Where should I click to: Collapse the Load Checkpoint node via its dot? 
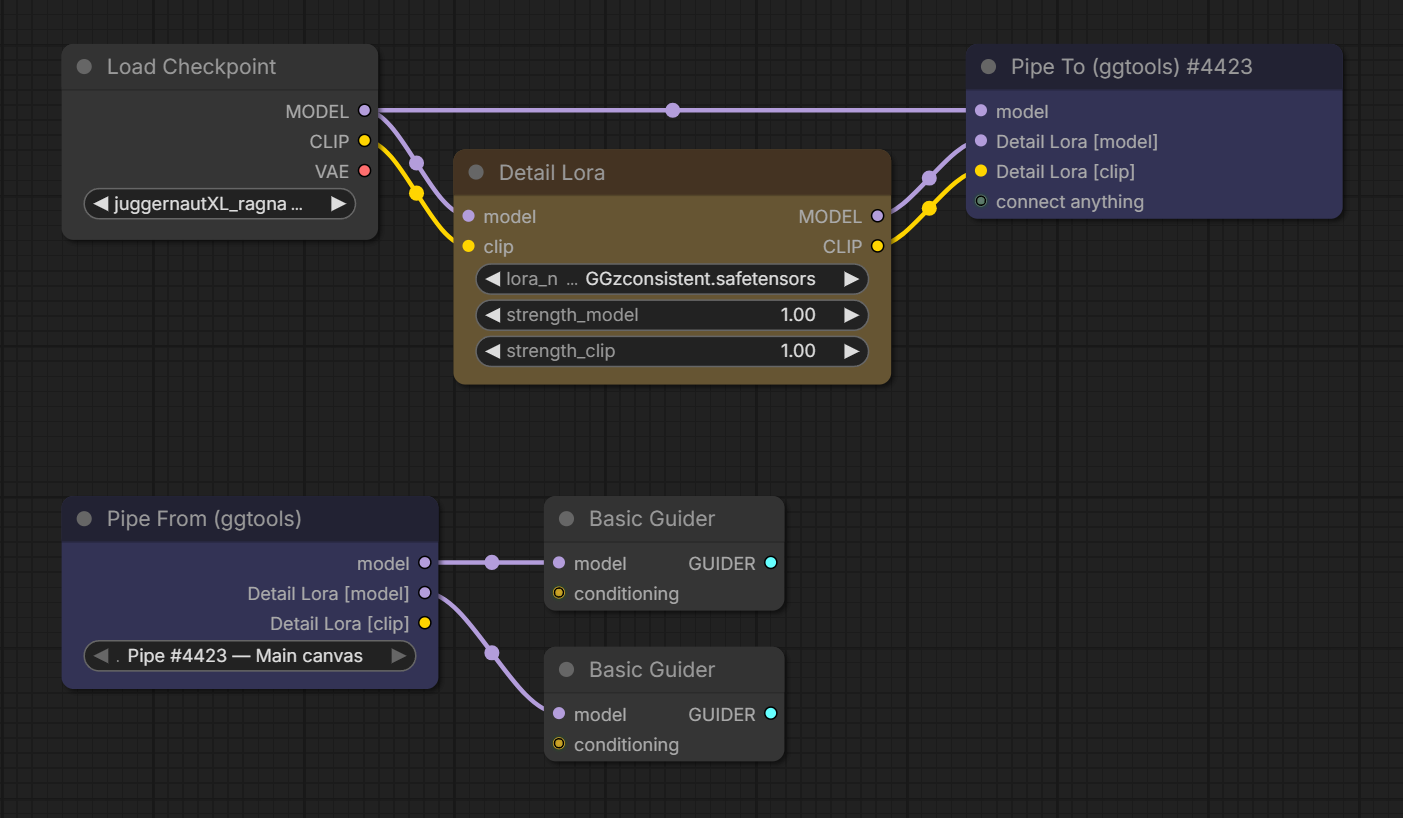(85, 67)
